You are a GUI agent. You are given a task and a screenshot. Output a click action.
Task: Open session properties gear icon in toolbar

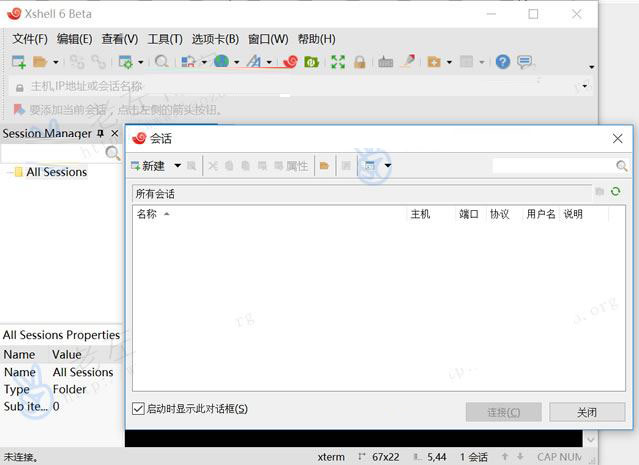click(x=126, y=62)
